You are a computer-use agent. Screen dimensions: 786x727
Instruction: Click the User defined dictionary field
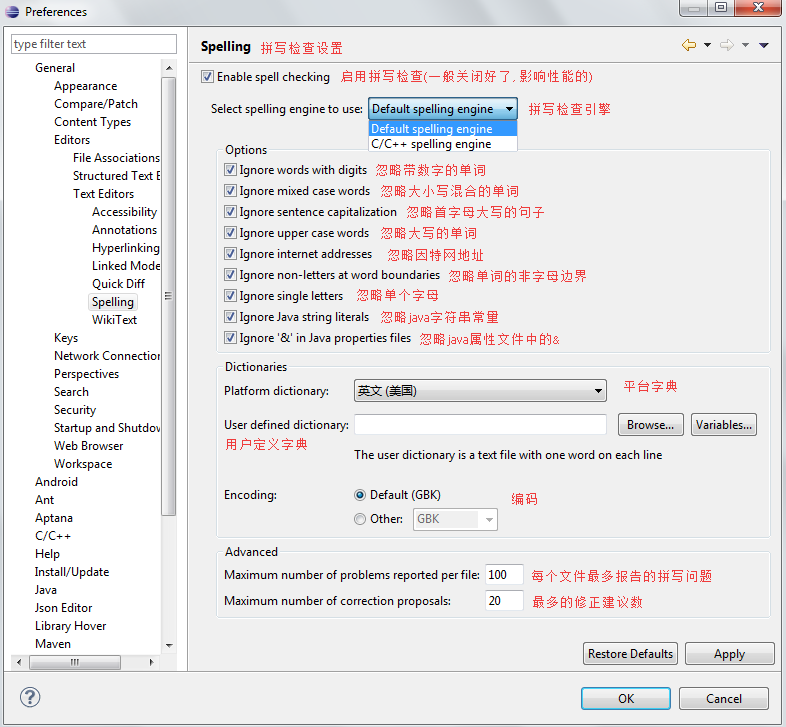[480, 425]
